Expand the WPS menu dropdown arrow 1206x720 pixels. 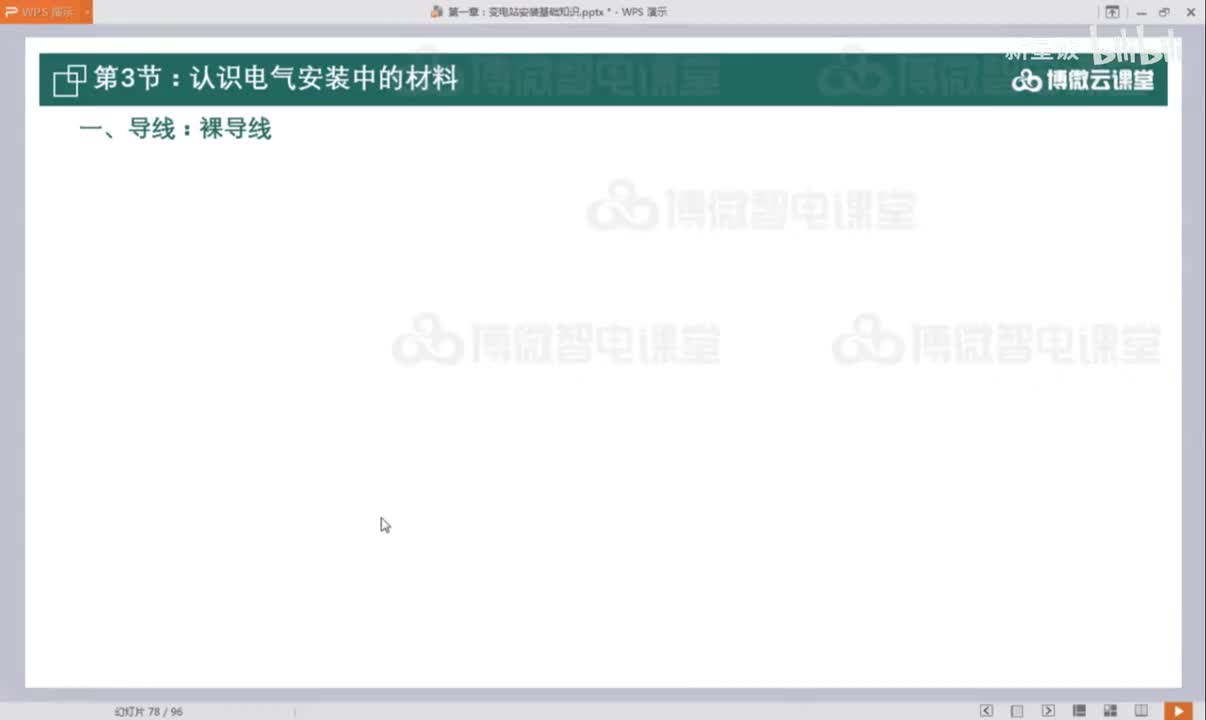pos(87,12)
